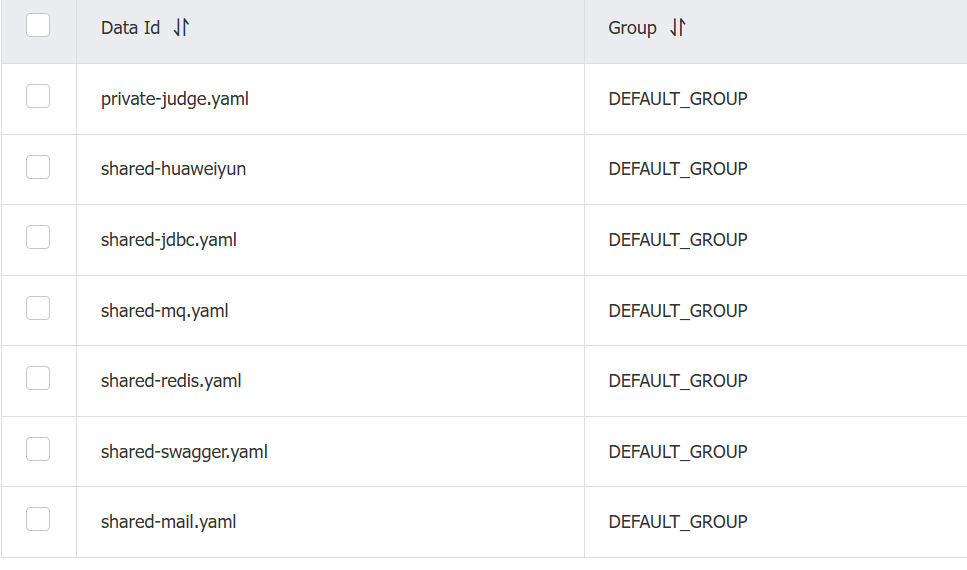Click the Group column header
967x570 pixels.
(632, 28)
